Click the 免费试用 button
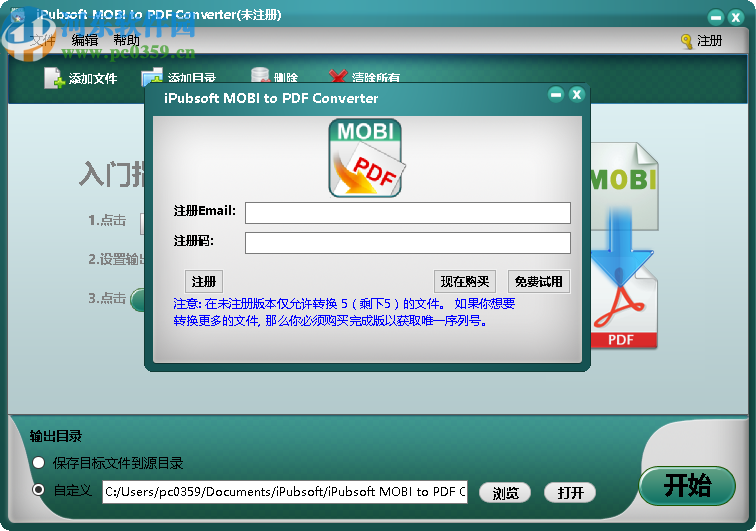 [x=539, y=281]
